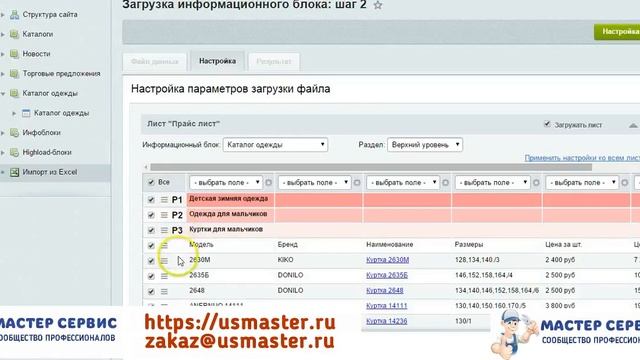
Task: Open field selector above Детская зимняя одежда column
Action: tap(226, 182)
